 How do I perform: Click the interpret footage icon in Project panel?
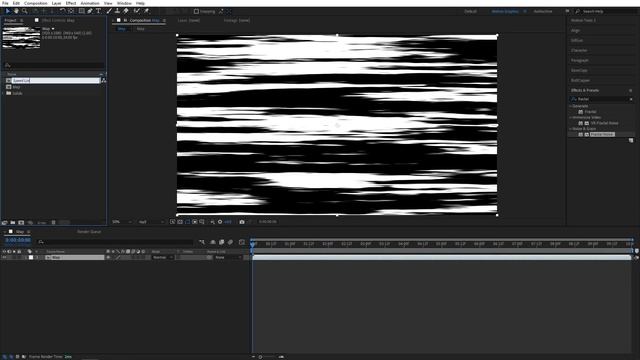coord(4,222)
